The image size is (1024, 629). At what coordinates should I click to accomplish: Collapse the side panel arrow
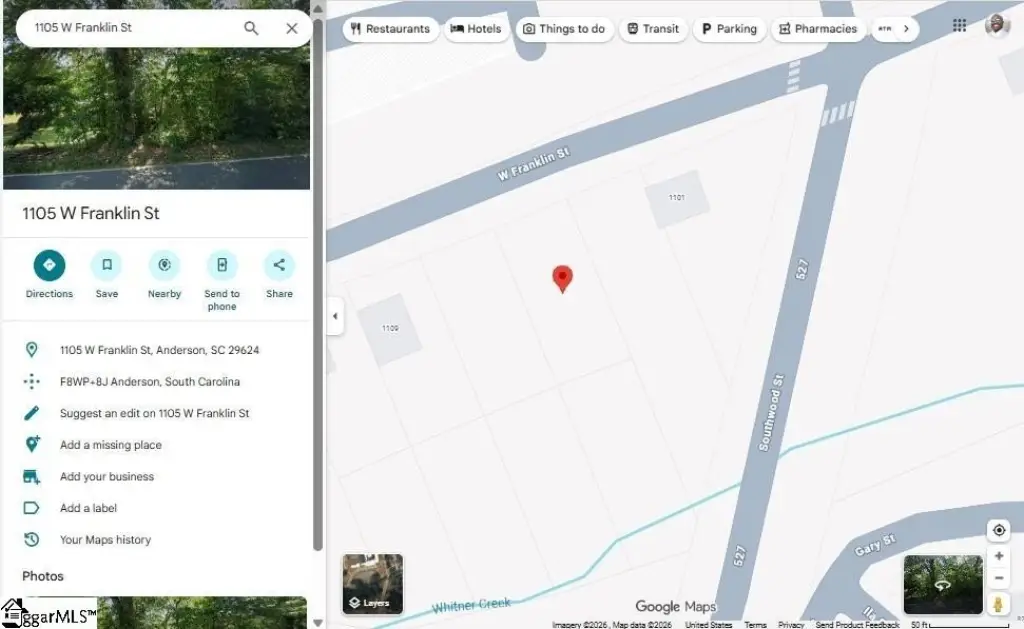click(x=335, y=316)
